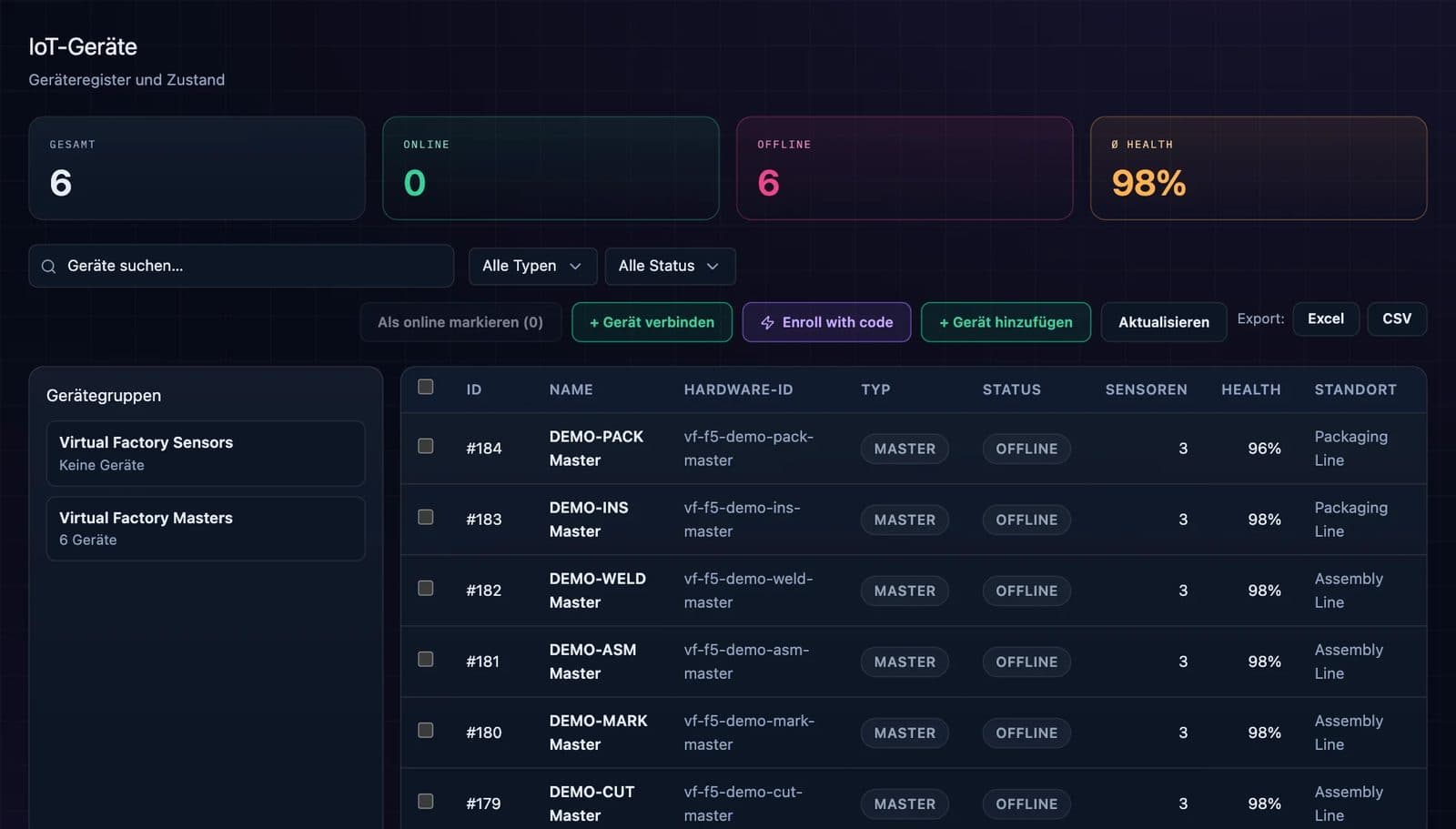
Task: Click the DEMO-CUT Master device name
Action: (x=591, y=804)
